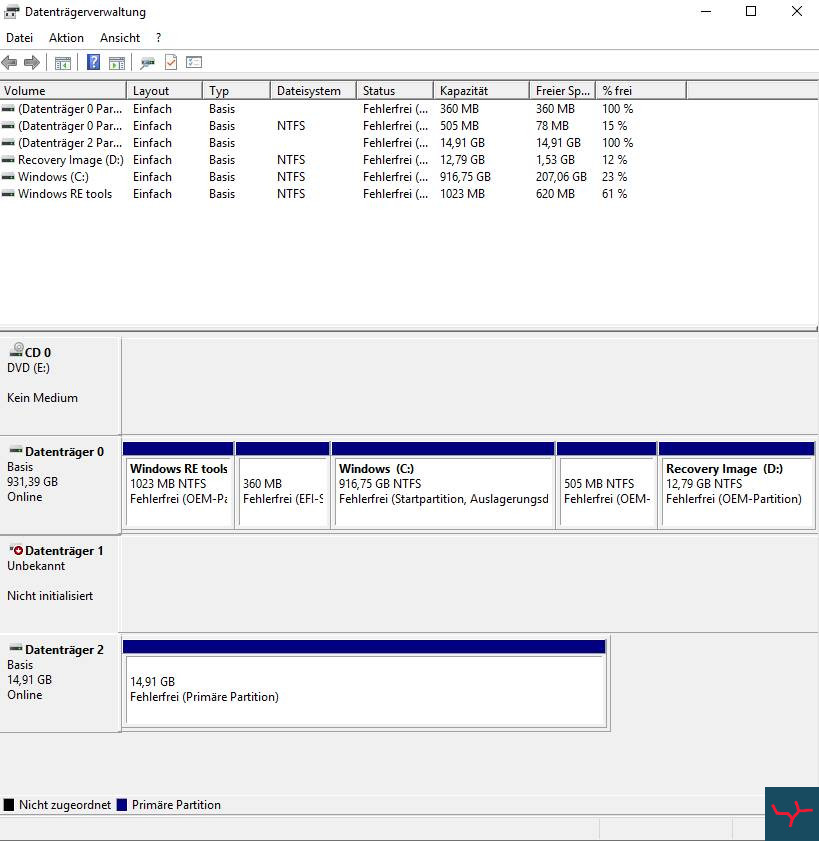Image resolution: width=819 pixels, height=841 pixels.
Task: Click the checkmark properties toolbar icon
Action: [171, 62]
